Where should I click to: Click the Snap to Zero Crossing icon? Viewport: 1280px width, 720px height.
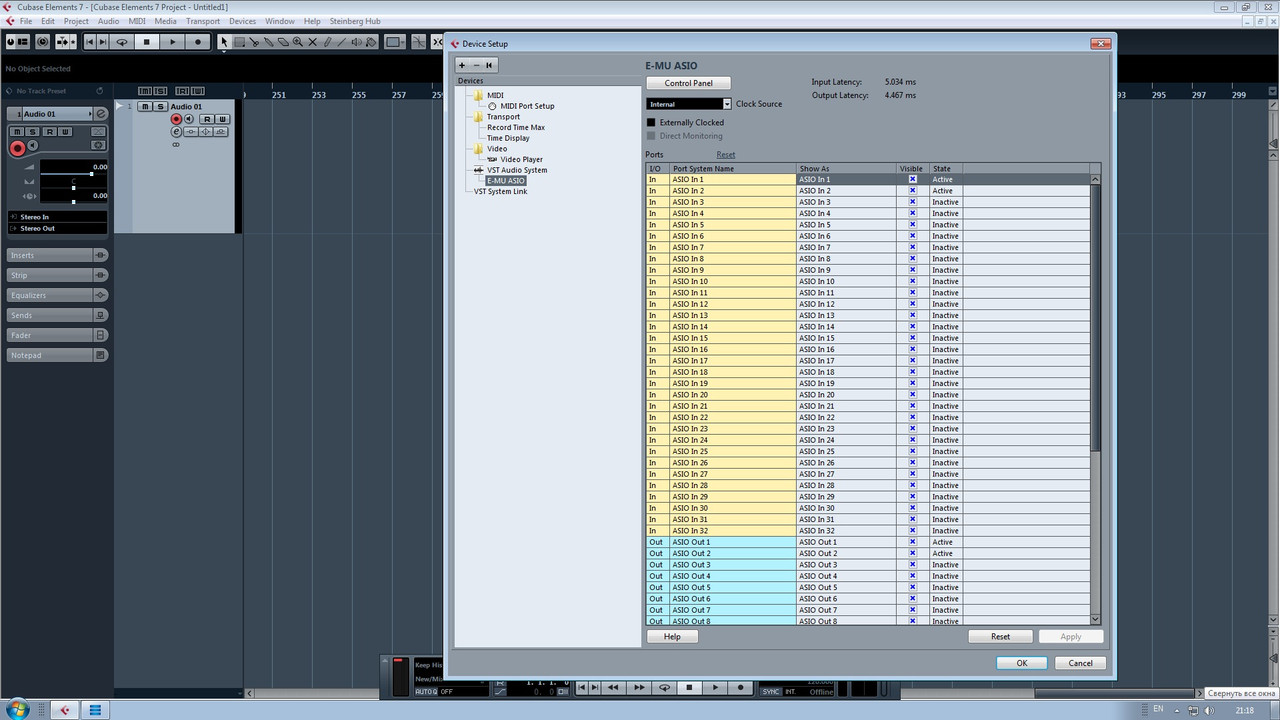point(418,42)
